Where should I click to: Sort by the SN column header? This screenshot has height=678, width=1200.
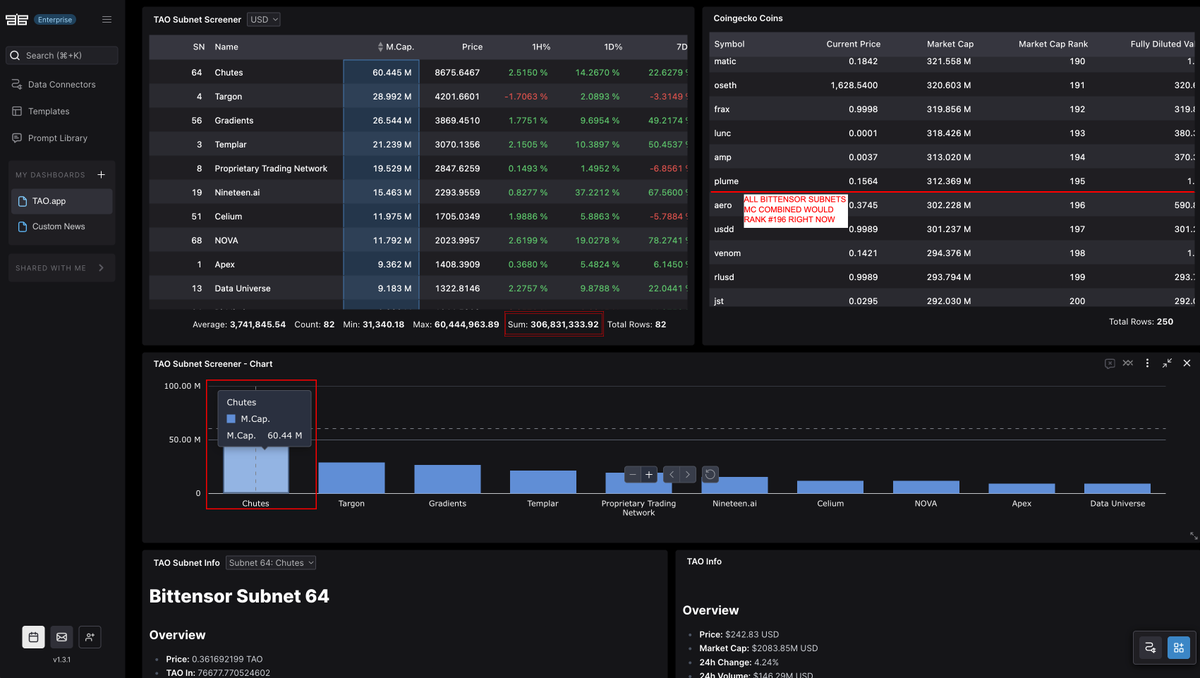pyautogui.click(x=198, y=47)
